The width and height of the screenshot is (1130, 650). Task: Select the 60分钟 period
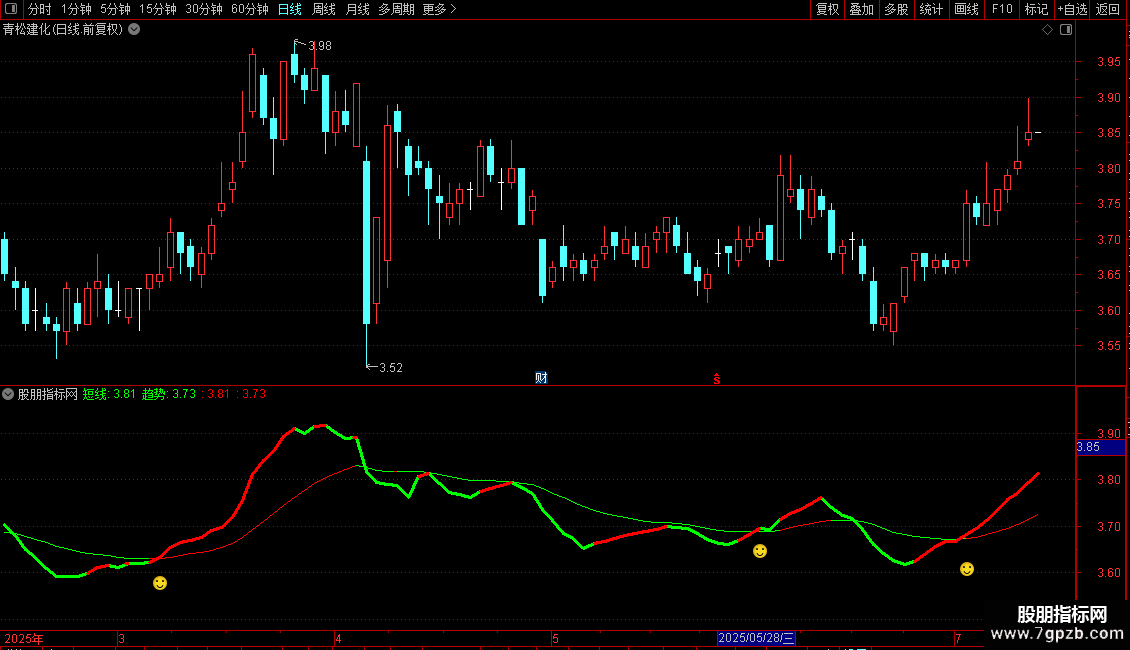coord(250,9)
